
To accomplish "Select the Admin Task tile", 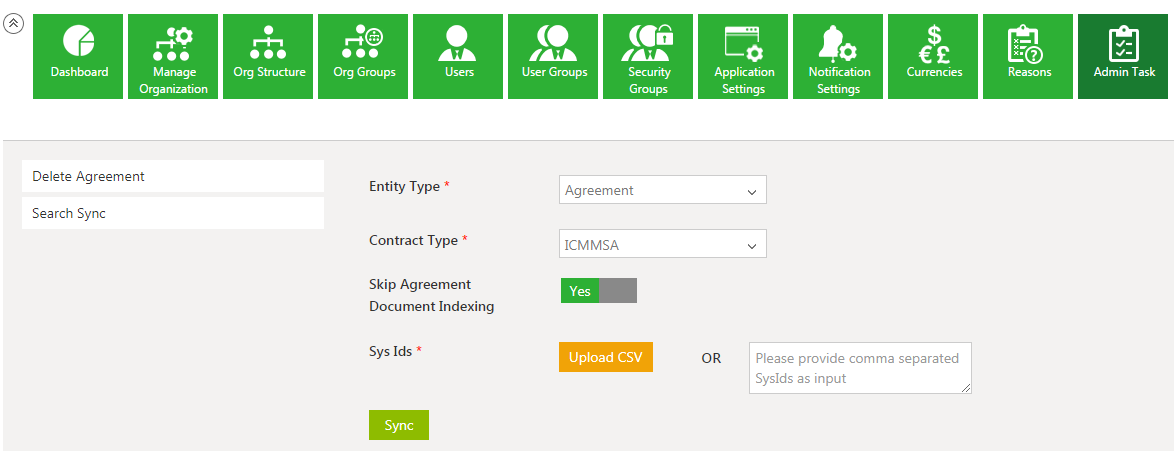I will (x=1124, y=56).
